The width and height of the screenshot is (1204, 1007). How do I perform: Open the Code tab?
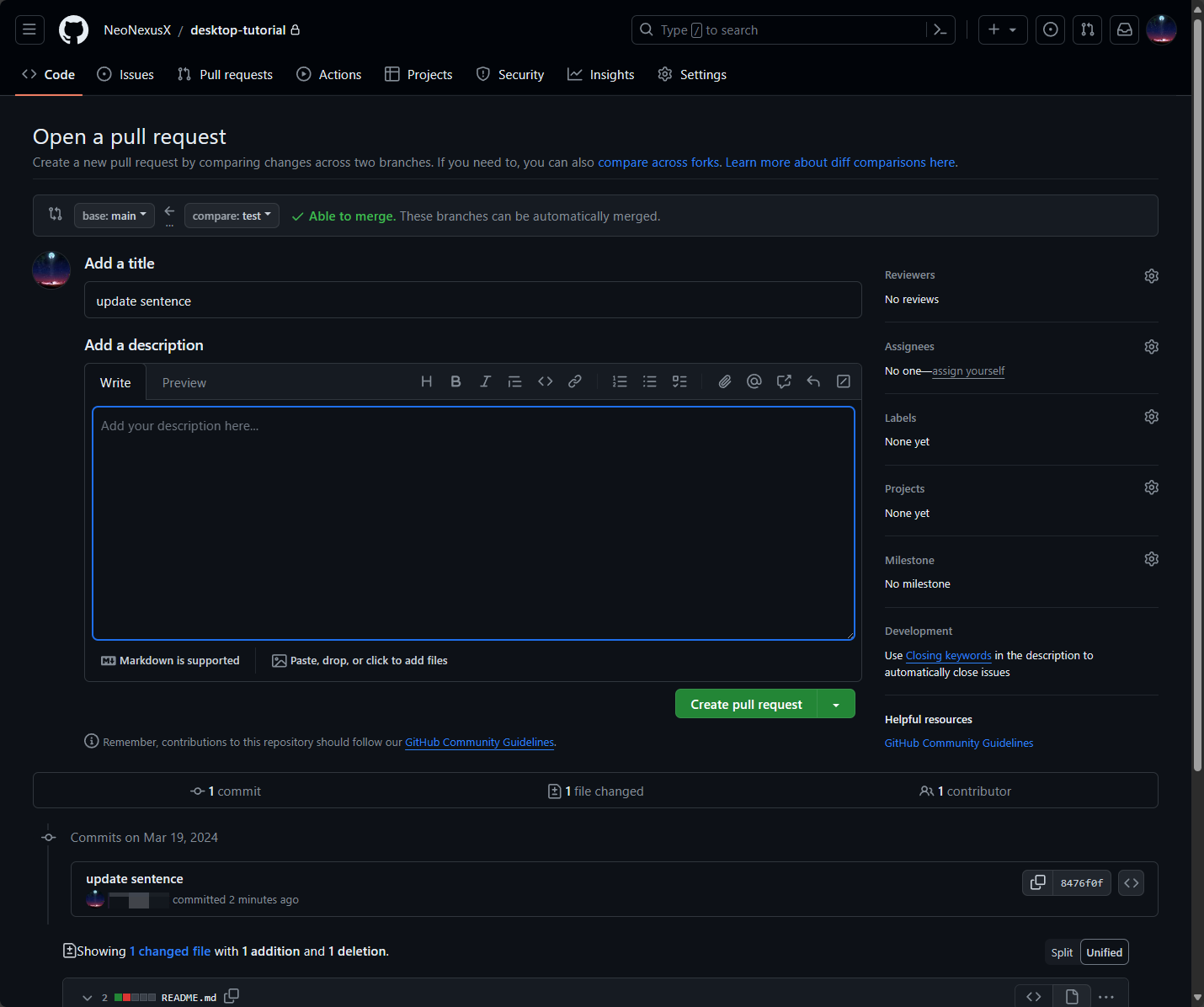(x=49, y=74)
